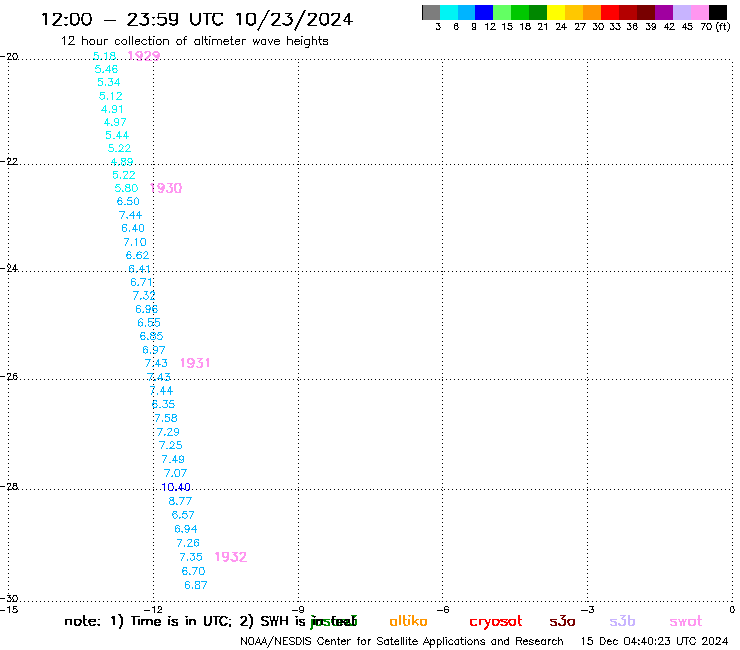Viewport: 740px width, 650px height.
Task: Click the 6.50 wave height value
Action: 128,201
